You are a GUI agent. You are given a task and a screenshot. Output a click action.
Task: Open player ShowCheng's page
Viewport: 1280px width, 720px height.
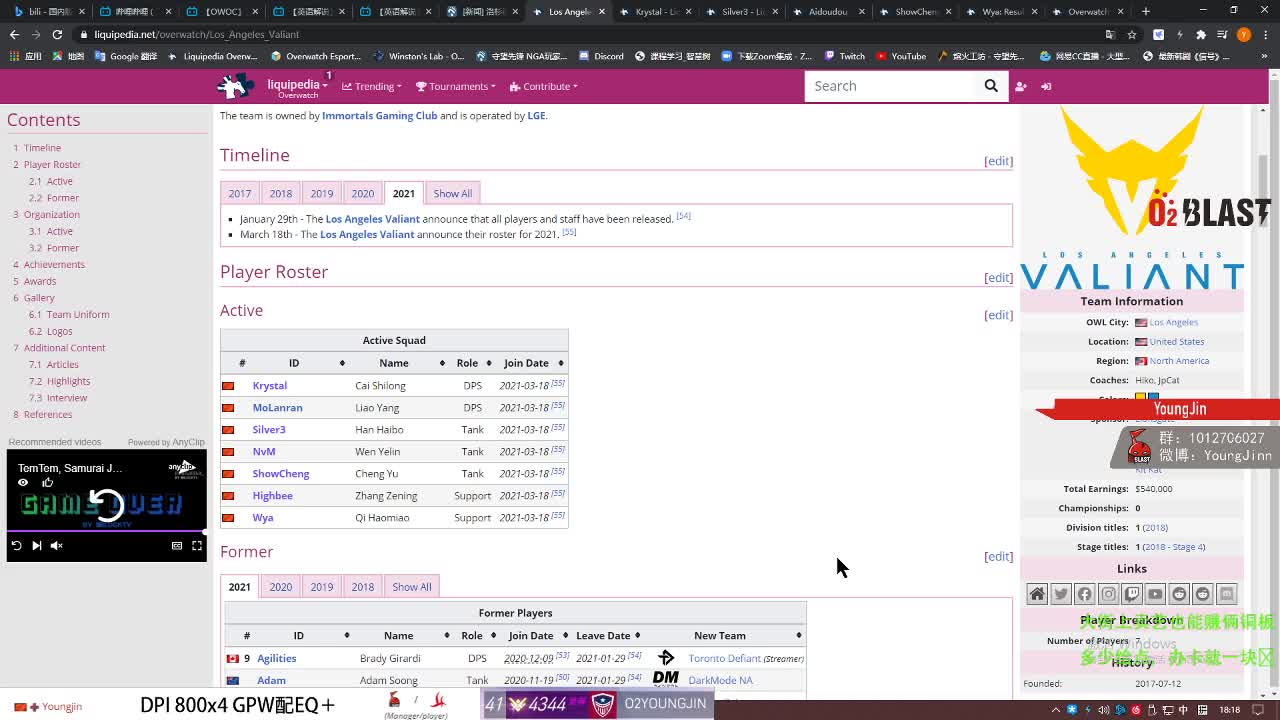click(x=281, y=473)
